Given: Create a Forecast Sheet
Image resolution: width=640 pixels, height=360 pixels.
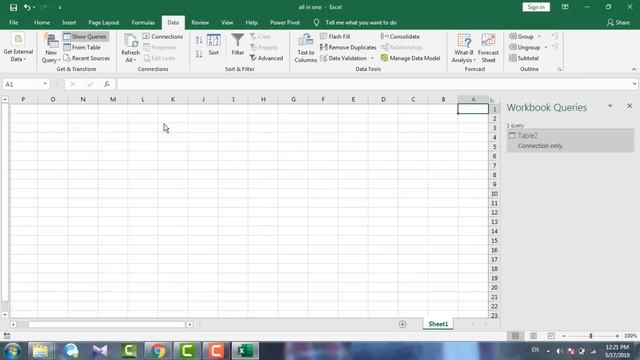Looking at the screenshot, I should [x=488, y=48].
